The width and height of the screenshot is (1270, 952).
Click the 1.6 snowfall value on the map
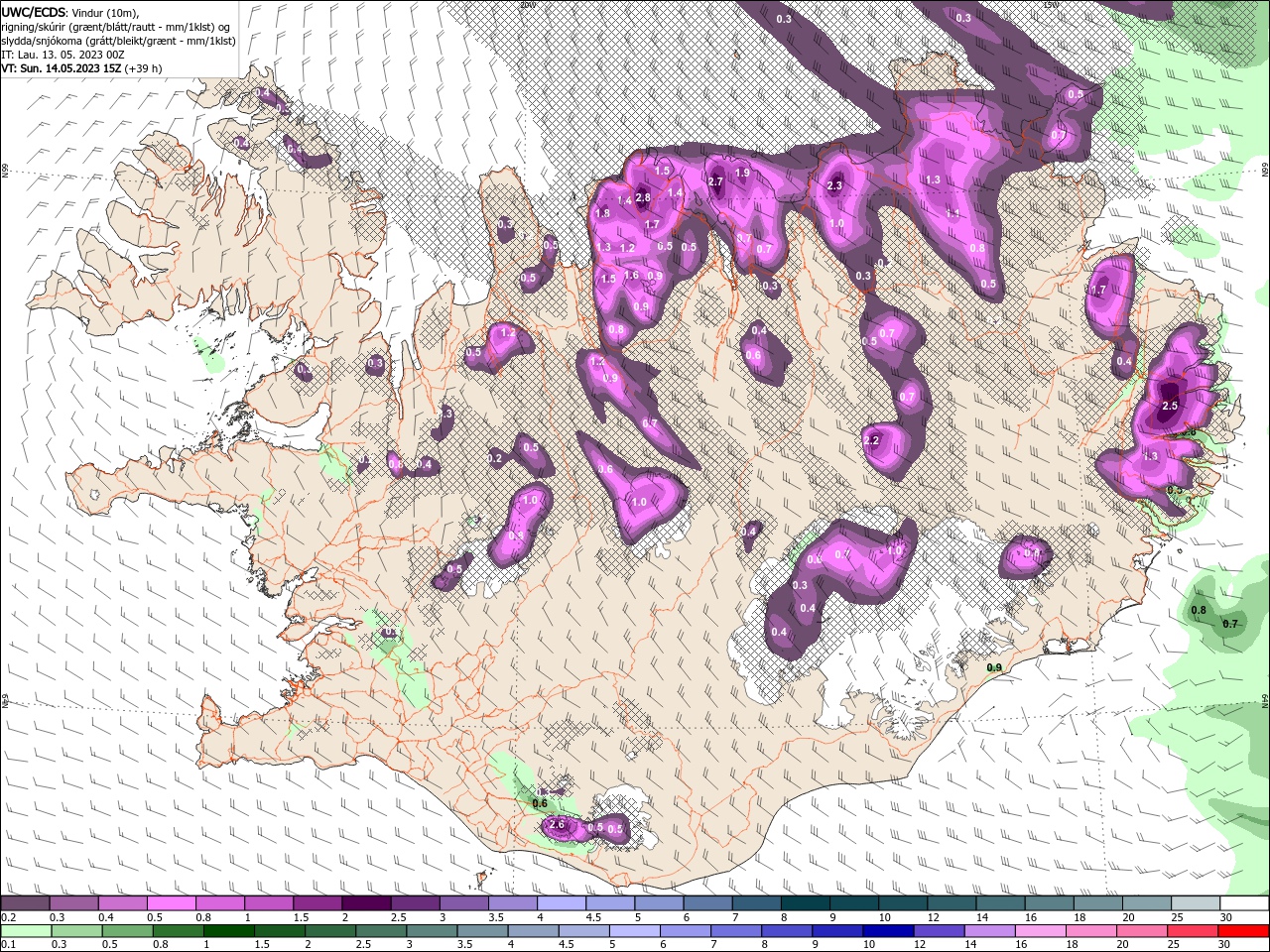pyautogui.click(x=631, y=275)
